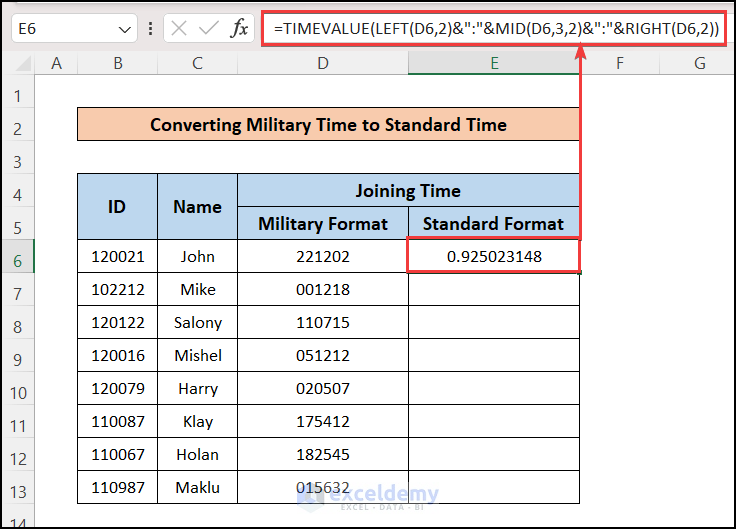Select column A header

click(x=56, y=63)
